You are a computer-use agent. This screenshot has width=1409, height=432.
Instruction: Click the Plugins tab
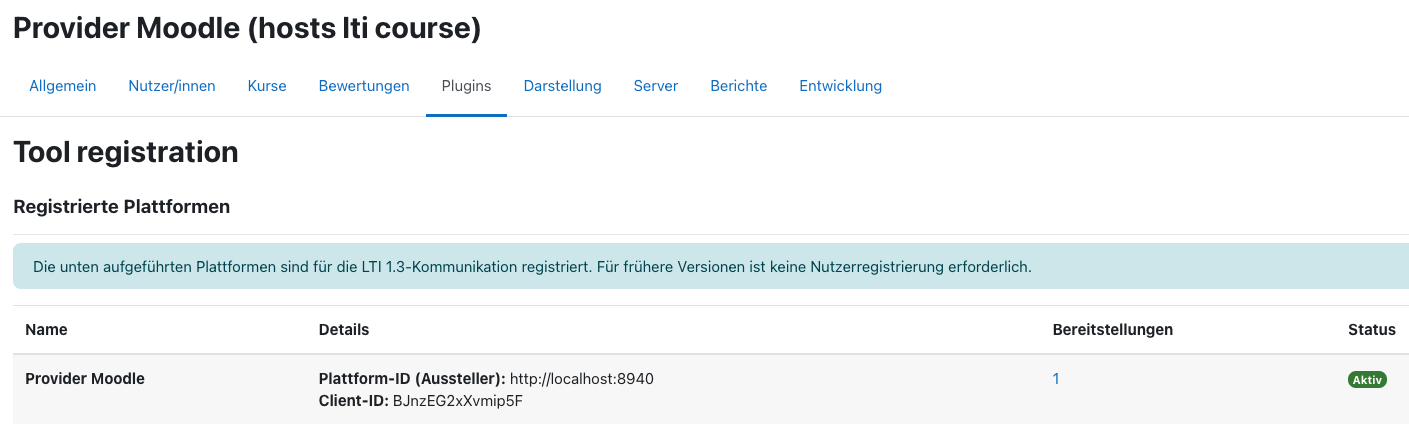[x=466, y=86]
